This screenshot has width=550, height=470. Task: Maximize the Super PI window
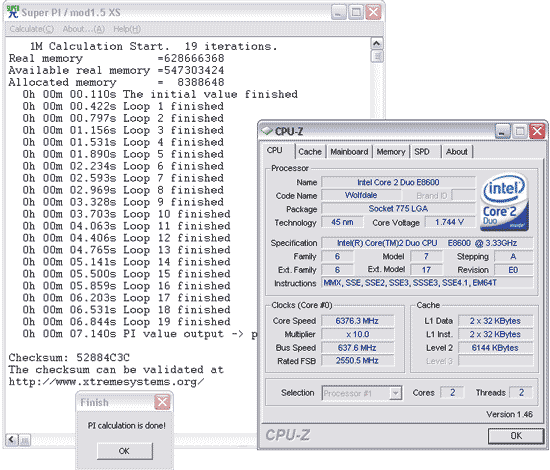pyautogui.click(x=356, y=12)
